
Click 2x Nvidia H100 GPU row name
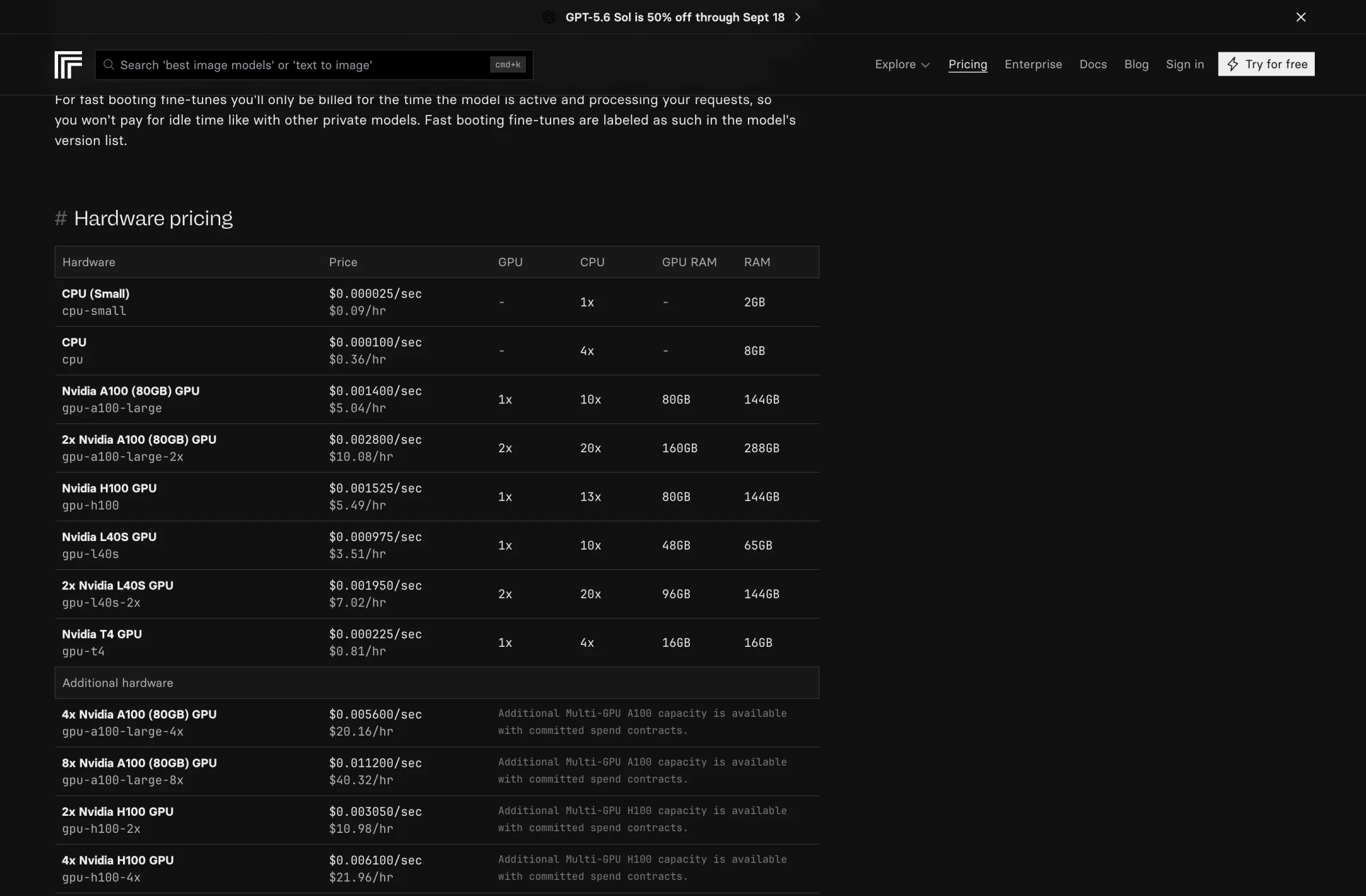click(118, 812)
